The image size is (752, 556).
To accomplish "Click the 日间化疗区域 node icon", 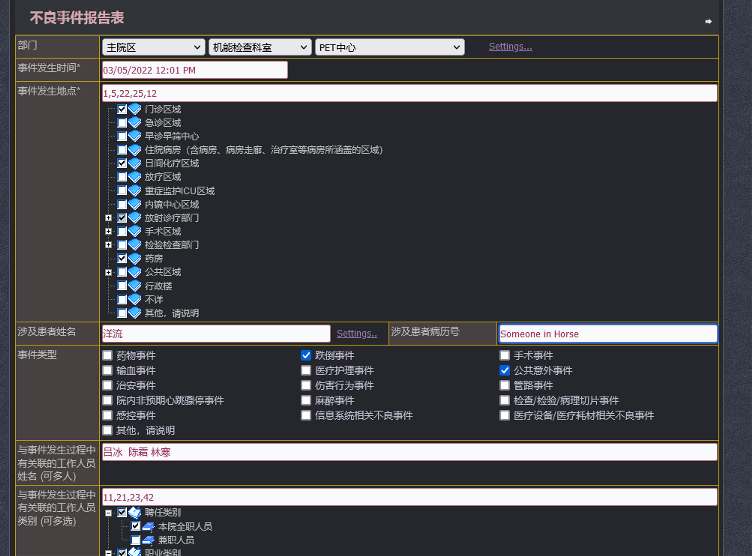I will click(x=135, y=163).
